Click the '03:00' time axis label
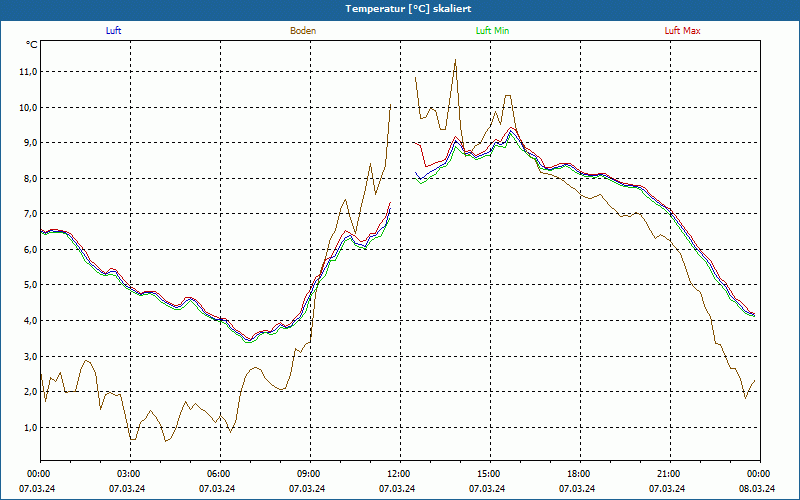 pos(130,474)
